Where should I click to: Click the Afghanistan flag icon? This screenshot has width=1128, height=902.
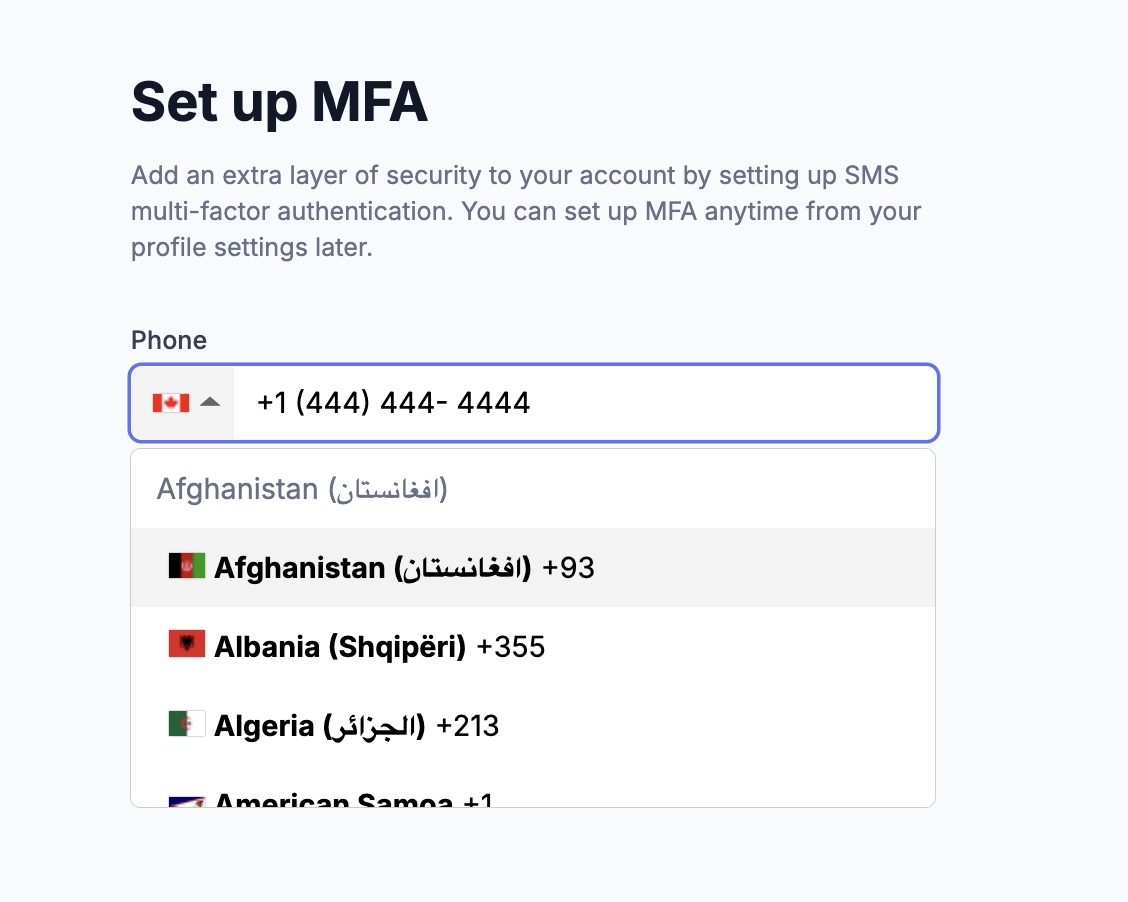[x=187, y=566]
